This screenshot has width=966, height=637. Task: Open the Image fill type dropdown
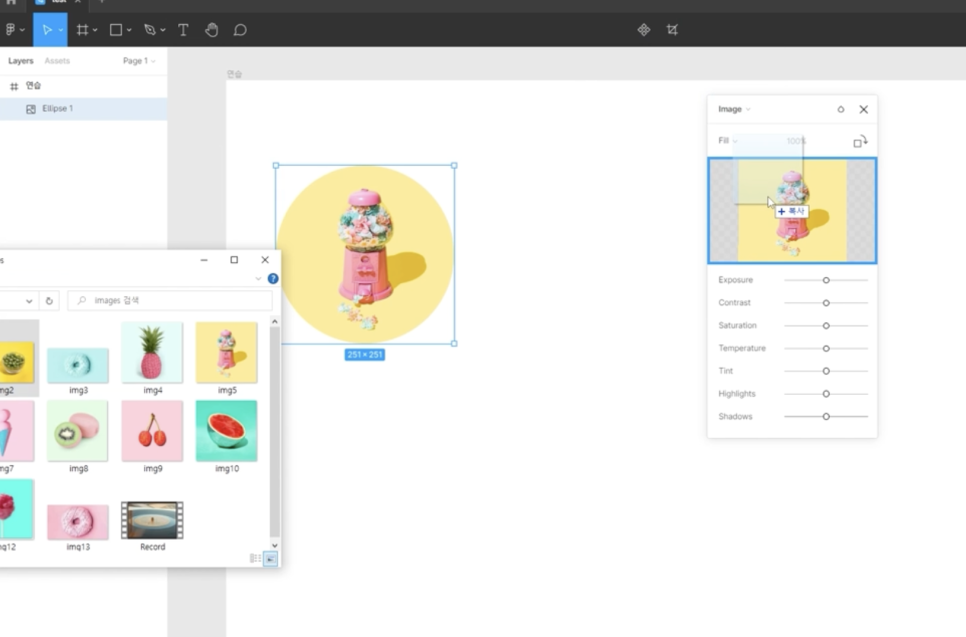tap(734, 109)
